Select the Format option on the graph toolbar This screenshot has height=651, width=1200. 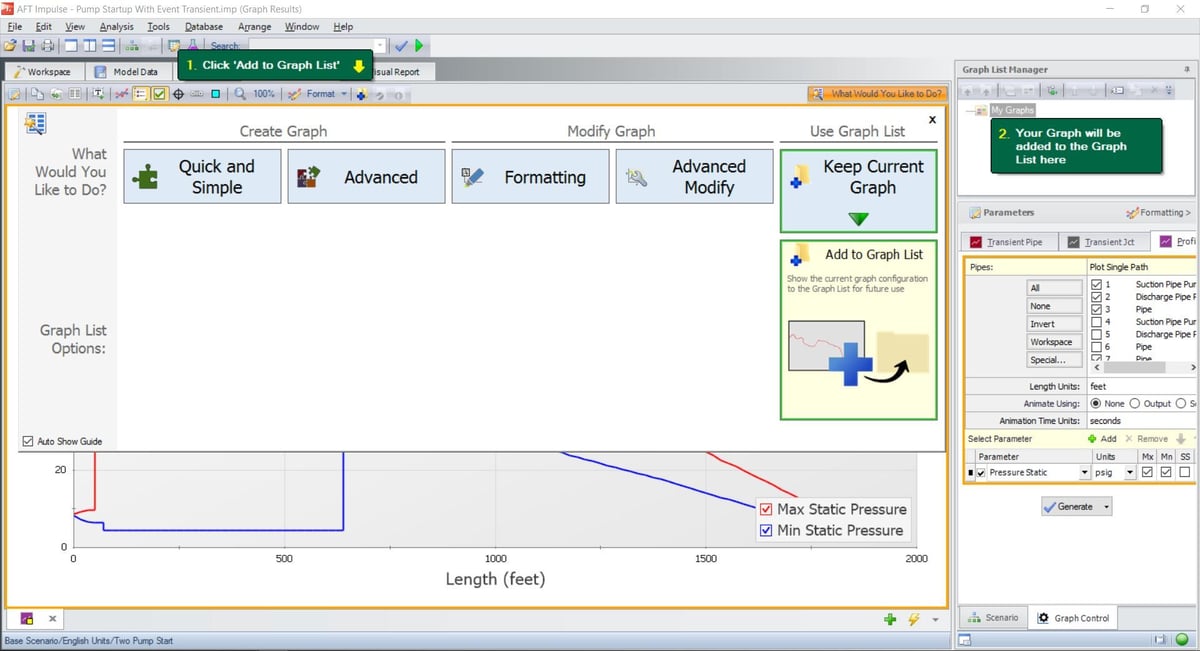[316, 94]
